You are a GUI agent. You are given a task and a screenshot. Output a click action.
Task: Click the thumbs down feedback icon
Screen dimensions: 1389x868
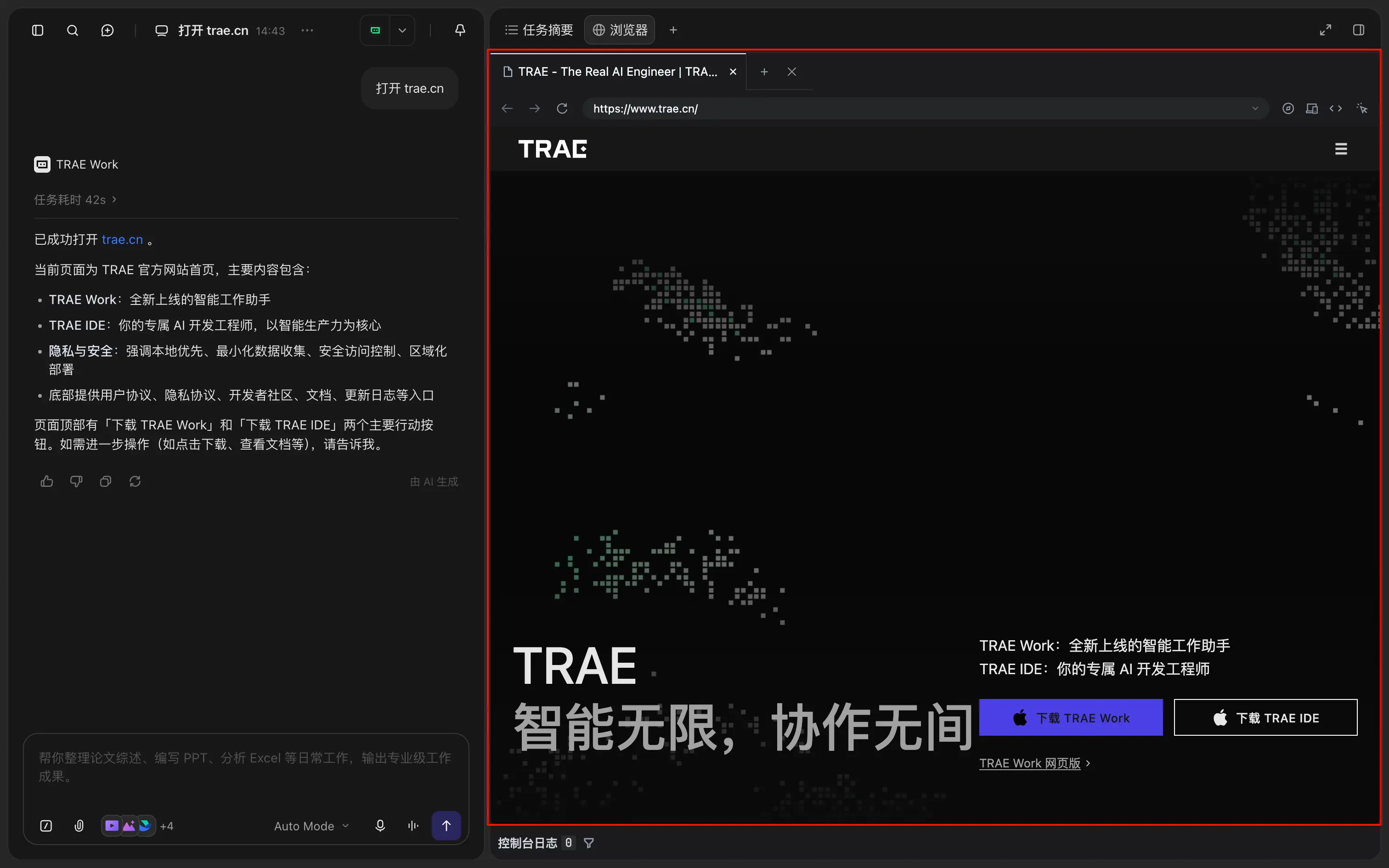click(x=76, y=481)
